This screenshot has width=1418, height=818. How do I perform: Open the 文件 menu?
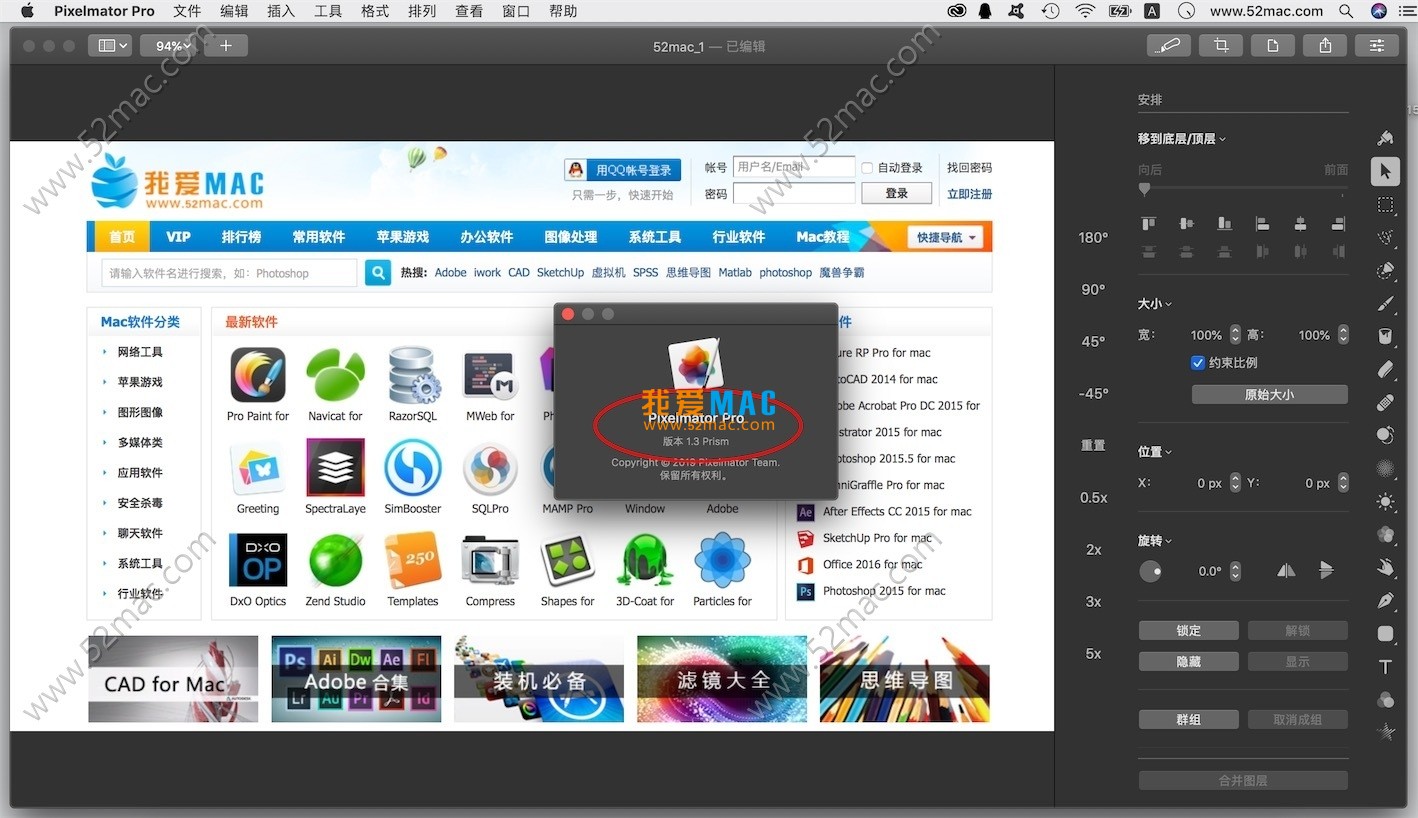pos(187,11)
